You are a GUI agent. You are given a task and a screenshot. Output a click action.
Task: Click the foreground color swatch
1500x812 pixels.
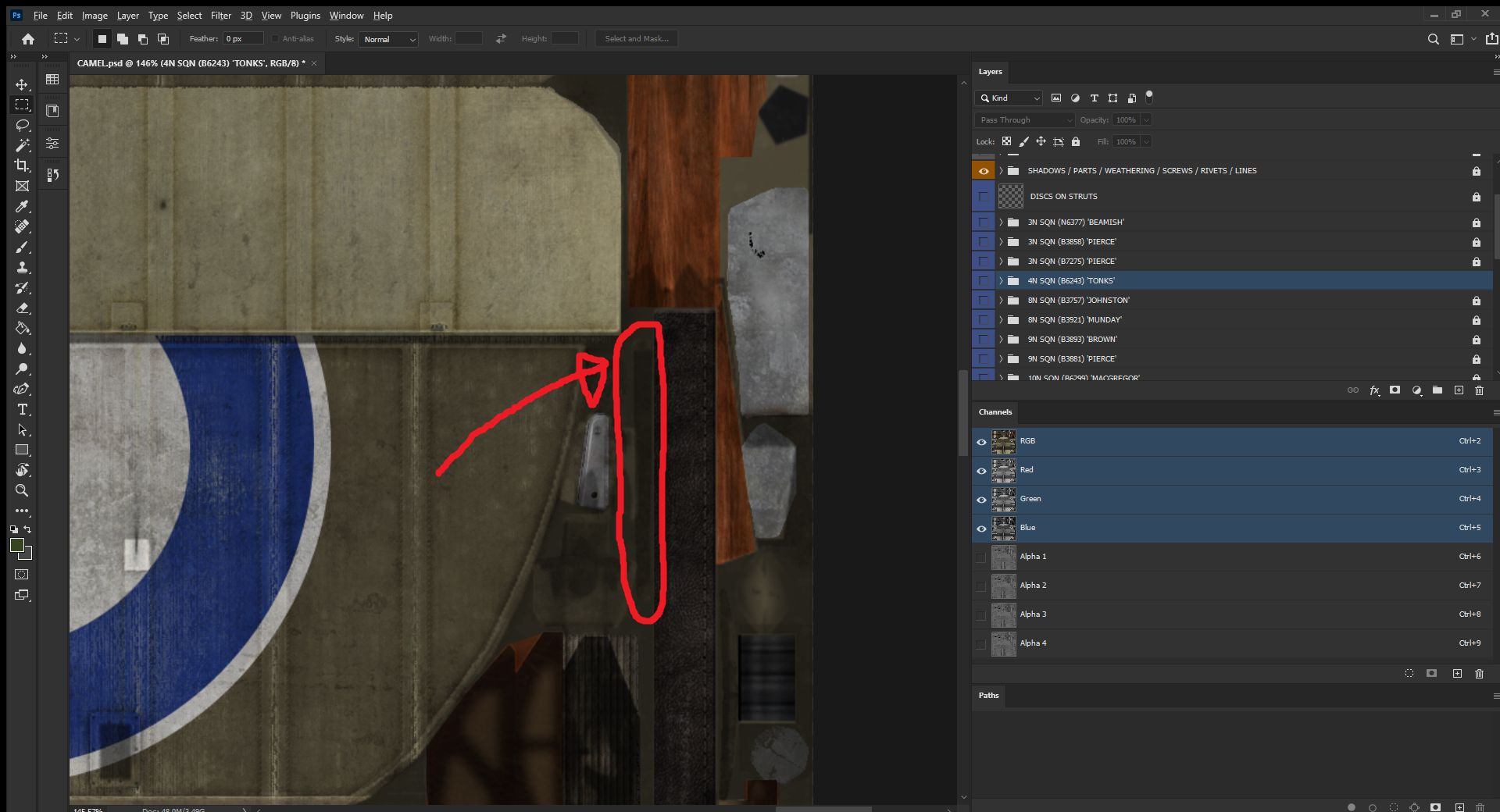pos(17,546)
